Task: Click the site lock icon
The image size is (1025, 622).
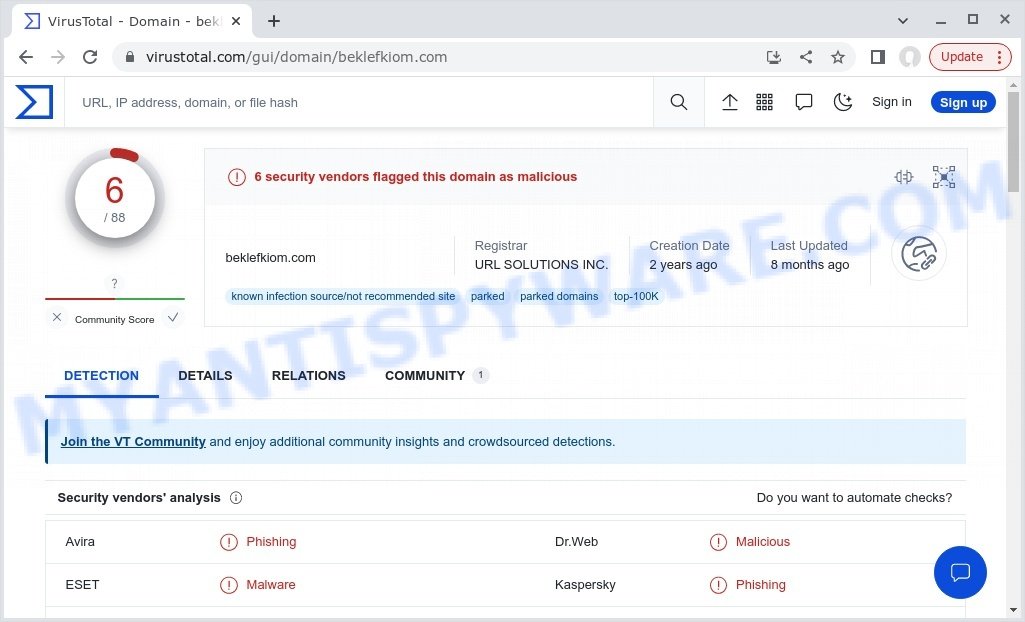Action: pos(130,57)
